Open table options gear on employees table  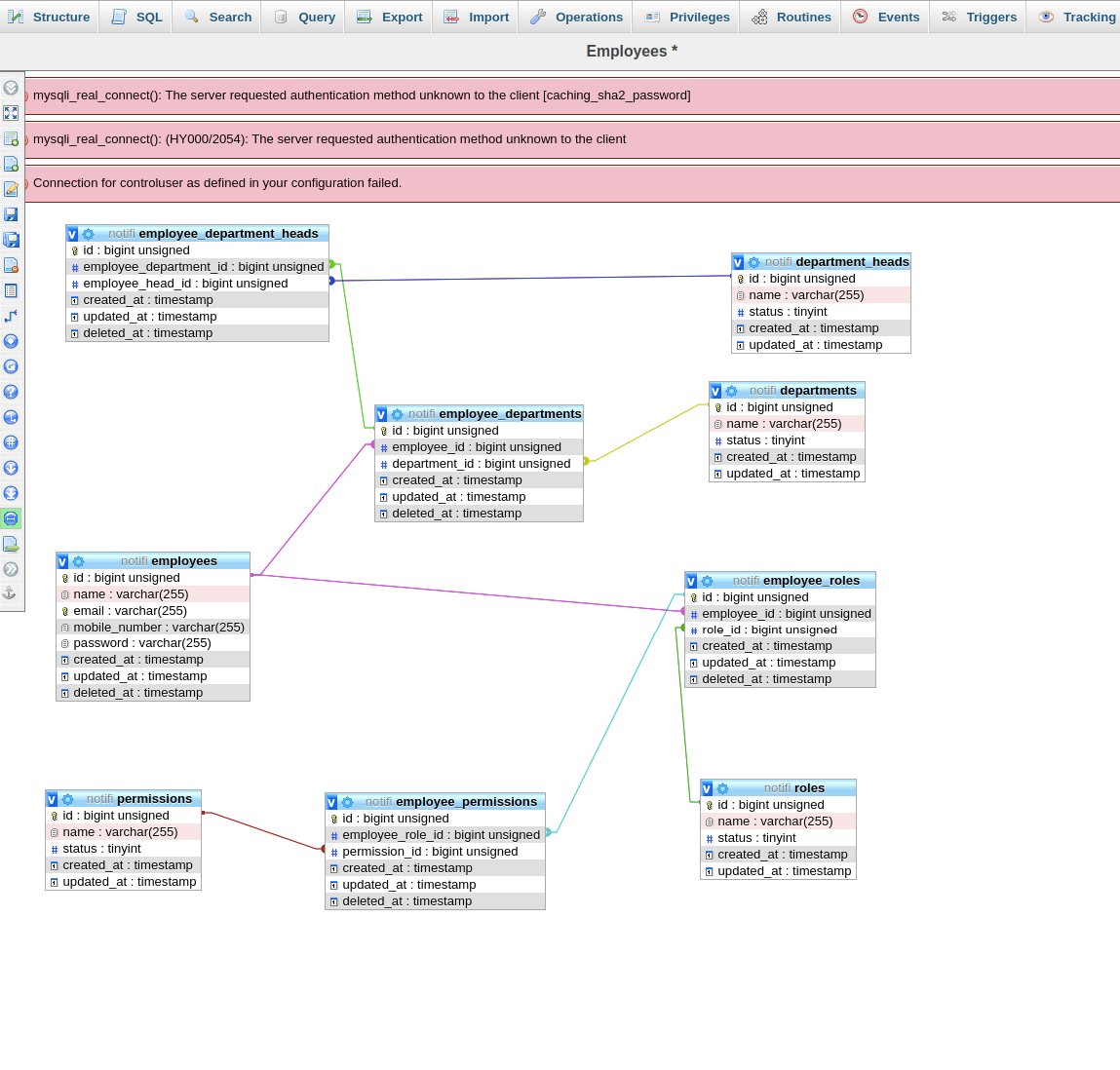click(x=79, y=560)
